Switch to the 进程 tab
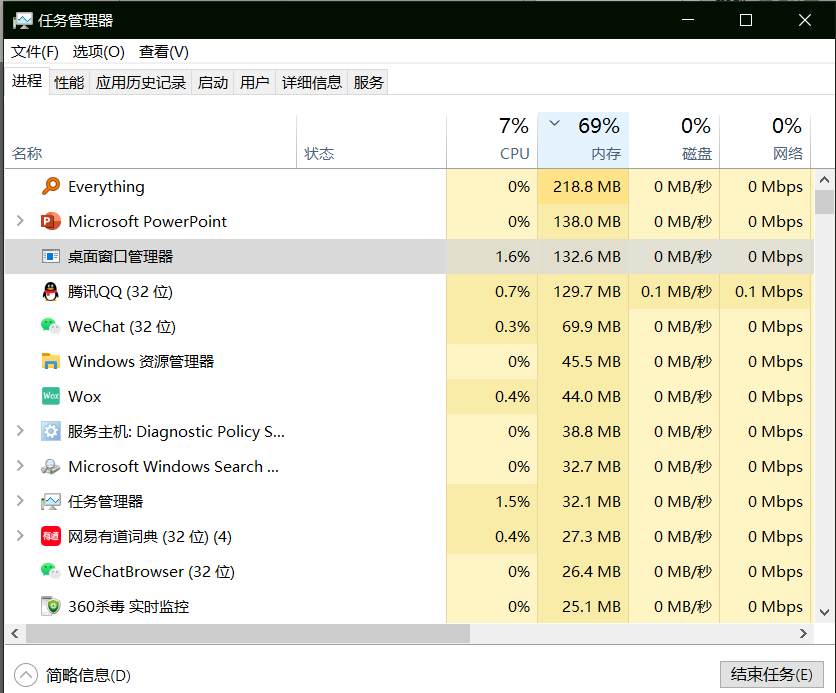The image size is (836, 693). tap(27, 81)
